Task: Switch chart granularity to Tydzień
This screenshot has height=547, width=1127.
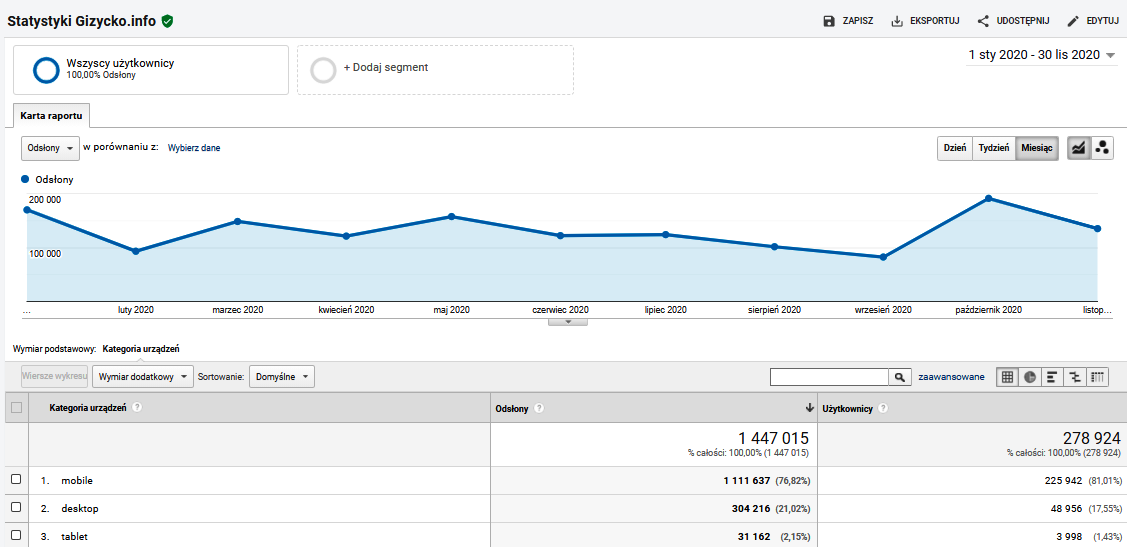Action: pos(994,148)
